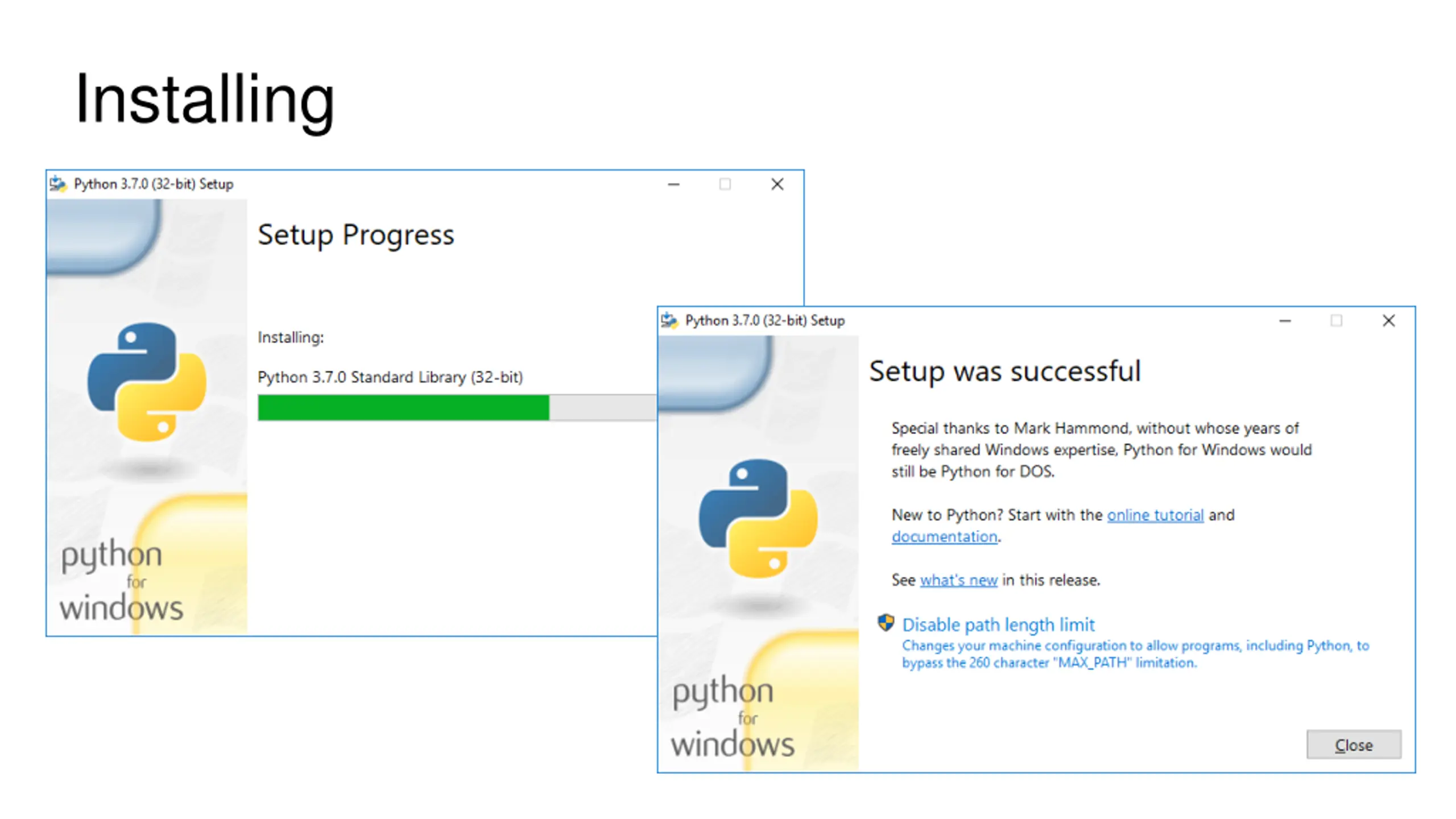The image size is (1456, 819).
Task: Select Disable path length limit
Action: [x=998, y=625]
